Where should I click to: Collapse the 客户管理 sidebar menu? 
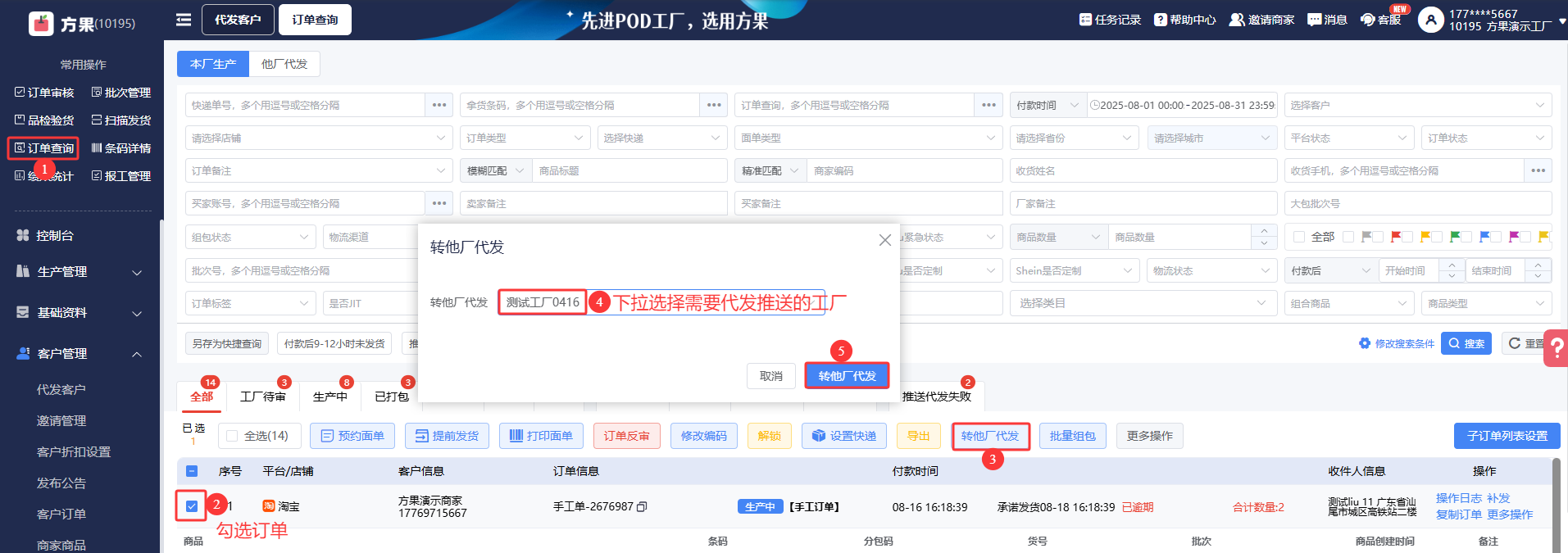pyautogui.click(x=80, y=353)
